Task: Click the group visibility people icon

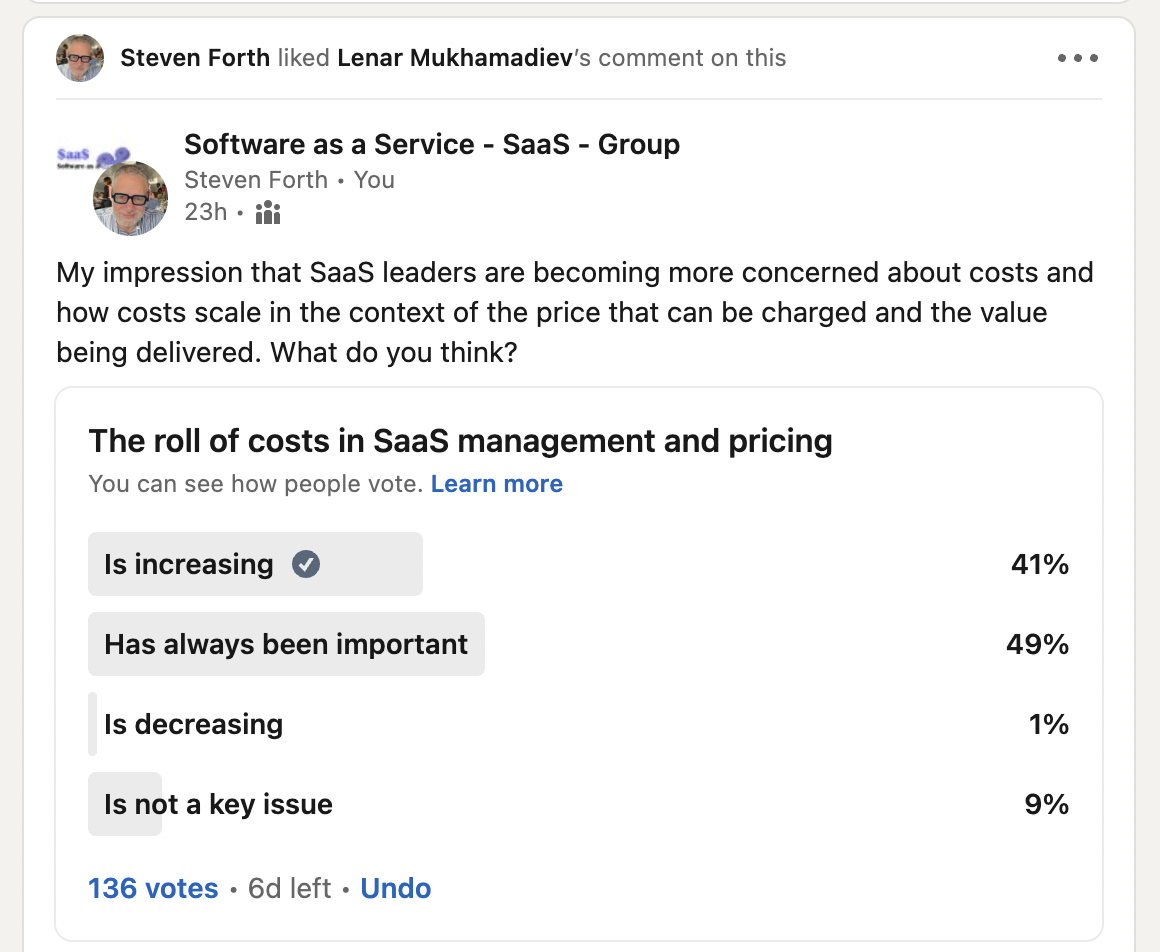Action: pos(268,212)
